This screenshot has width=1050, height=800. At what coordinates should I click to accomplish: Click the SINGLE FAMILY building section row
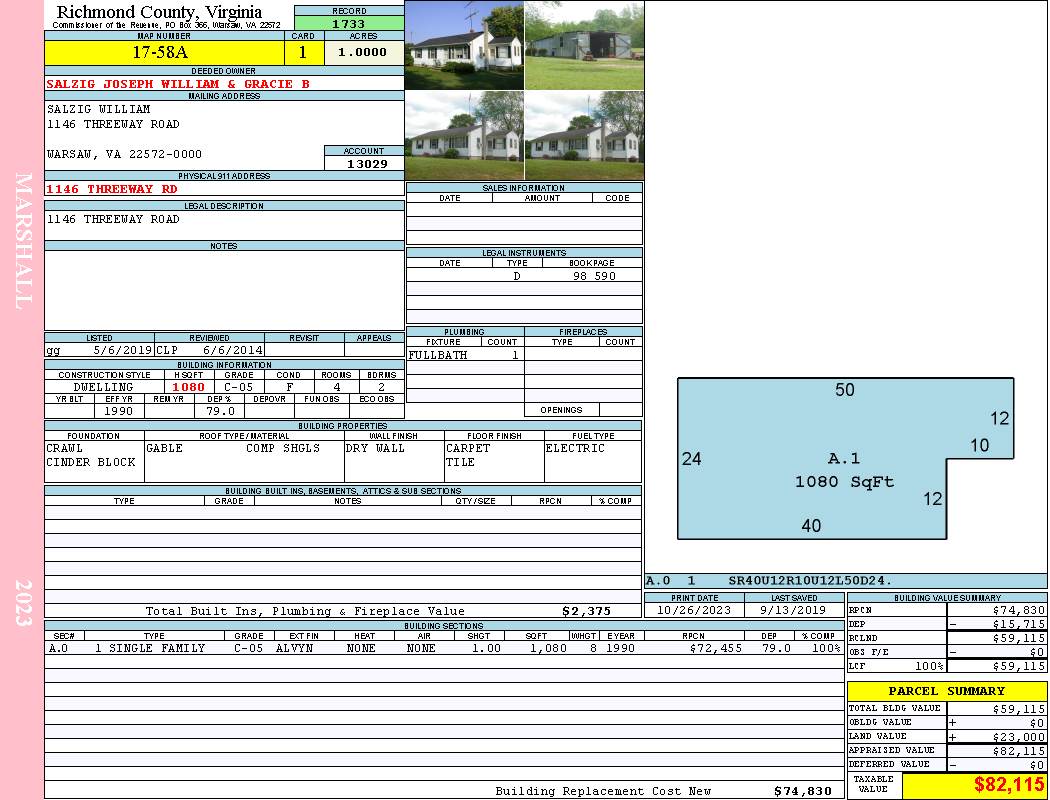pos(444,648)
